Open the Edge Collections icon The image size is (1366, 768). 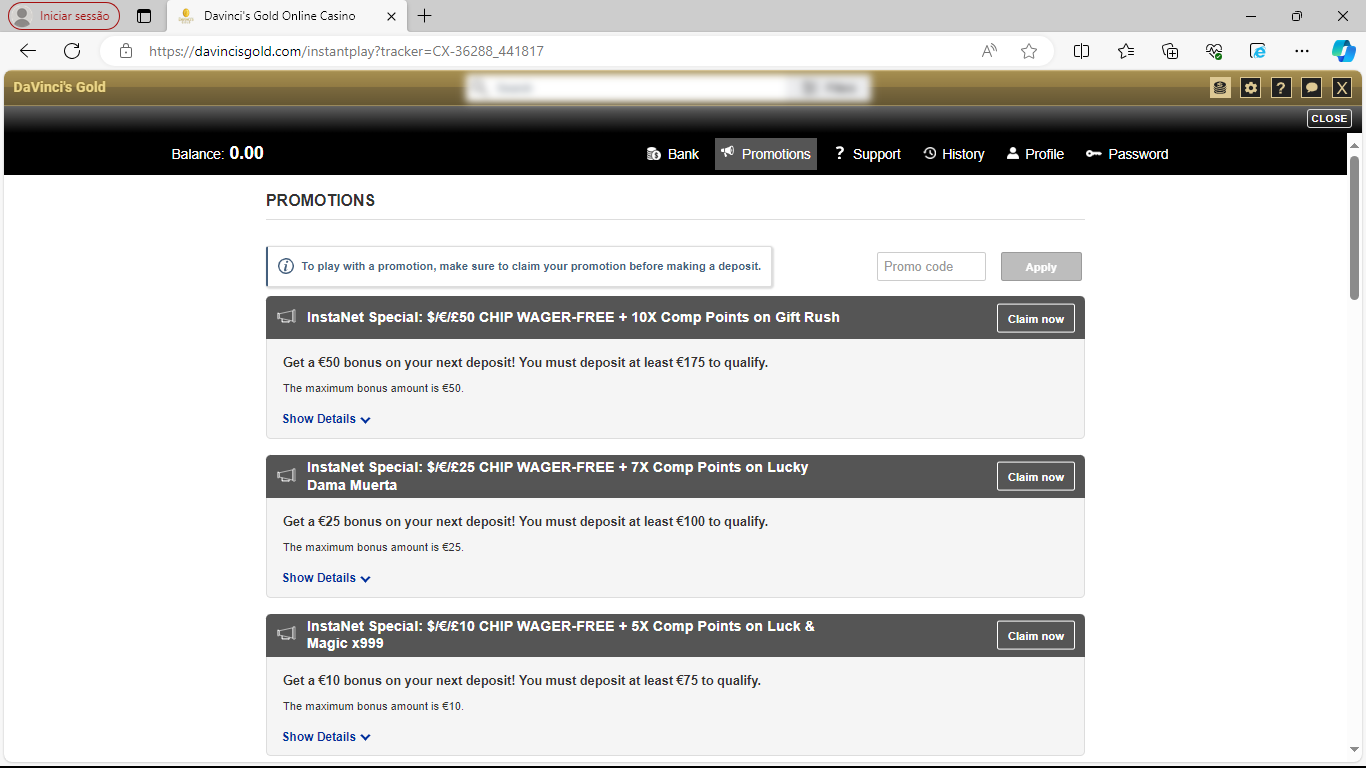pyautogui.click(x=1170, y=51)
